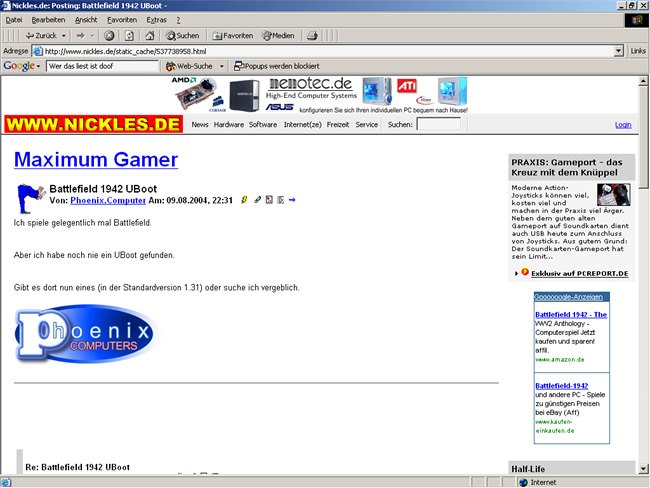Open the Favoriten menu in menu bar

click(122, 20)
